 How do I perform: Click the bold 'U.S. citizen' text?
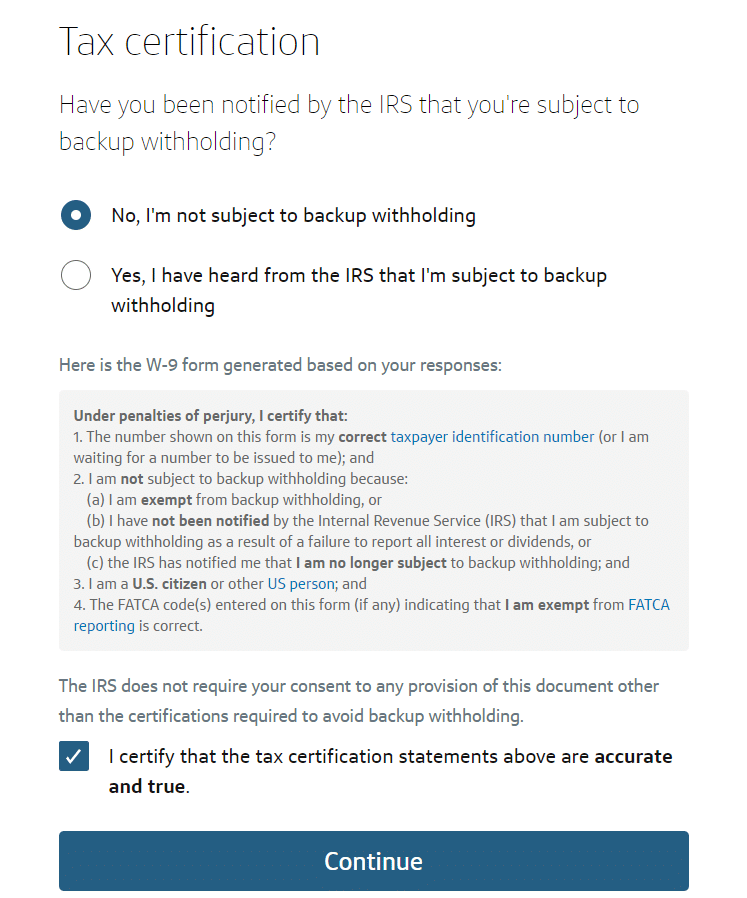coord(172,583)
